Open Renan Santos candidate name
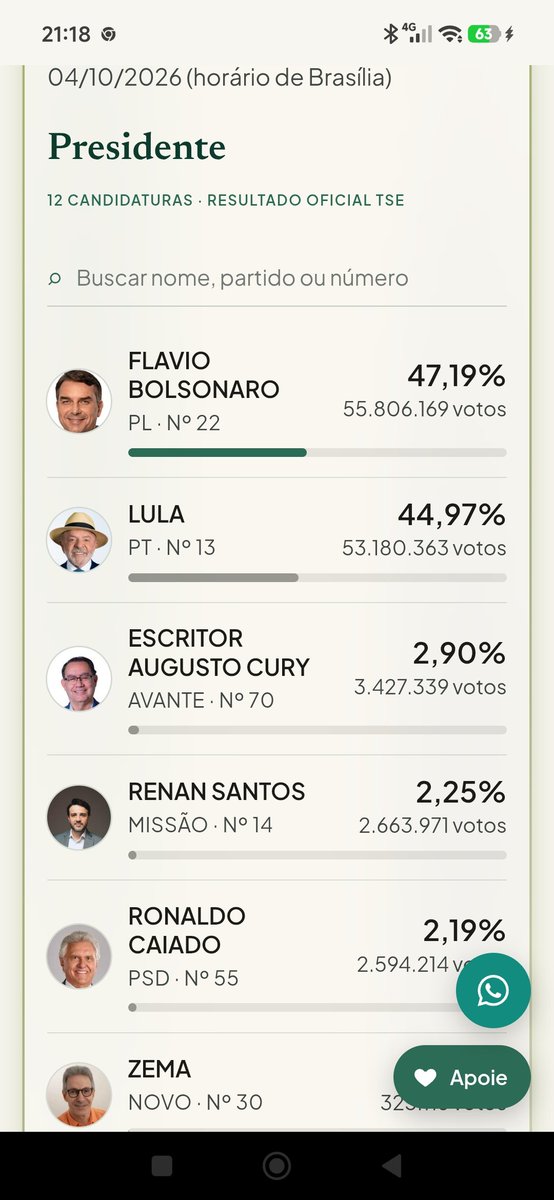Viewport: 554px width, 1200px height. tap(217, 791)
